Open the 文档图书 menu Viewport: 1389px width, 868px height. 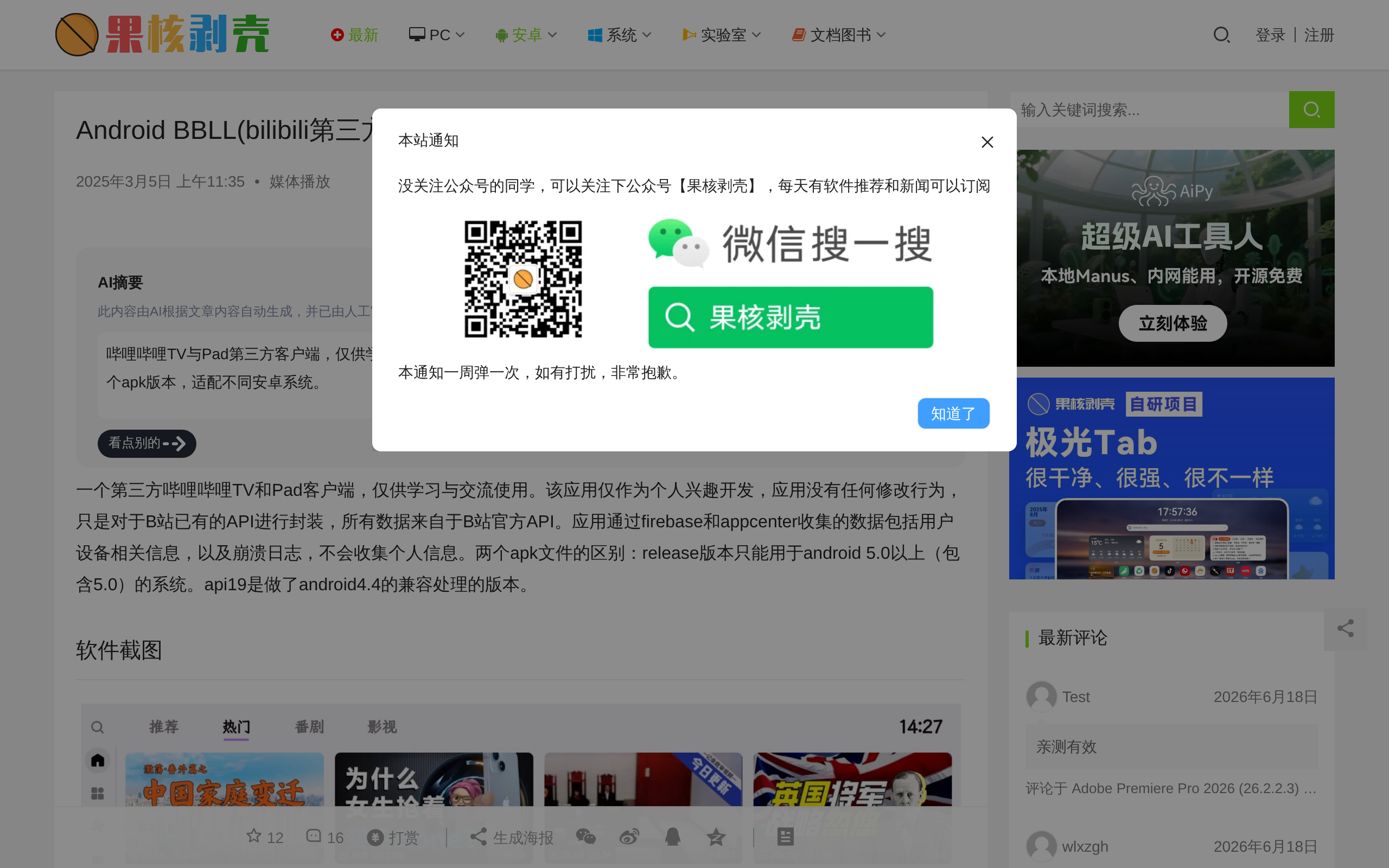831,35
